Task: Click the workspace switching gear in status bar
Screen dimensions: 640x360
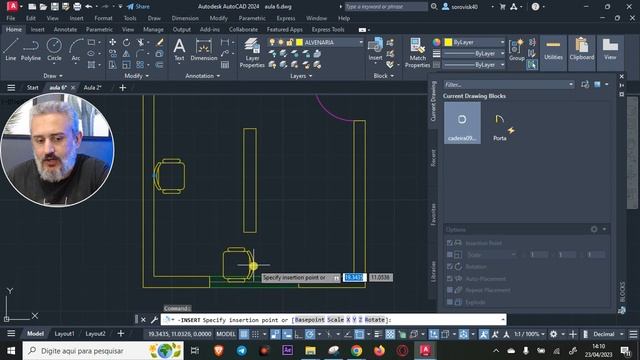Action: [x=553, y=334]
